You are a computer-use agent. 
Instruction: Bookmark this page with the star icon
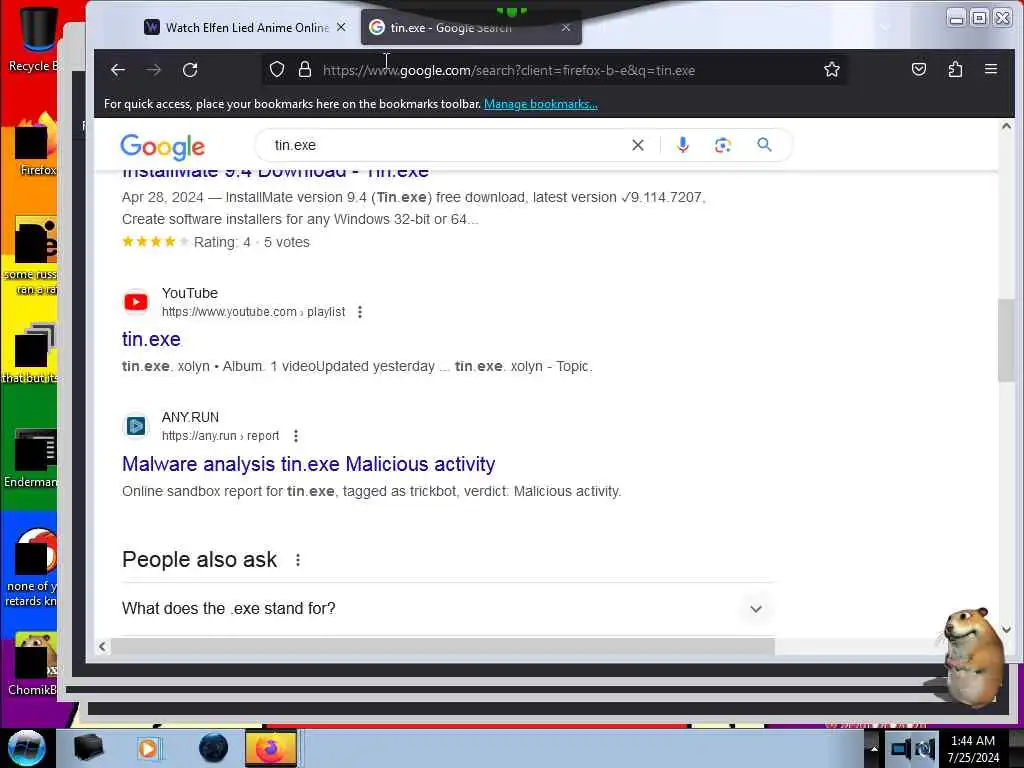click(831, 69)
